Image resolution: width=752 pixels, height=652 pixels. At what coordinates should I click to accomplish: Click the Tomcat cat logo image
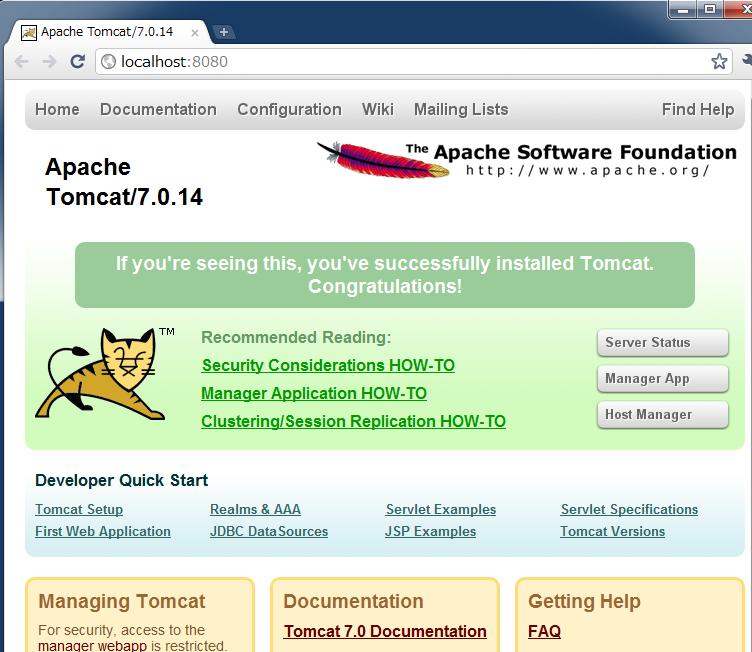pos(101,374)
